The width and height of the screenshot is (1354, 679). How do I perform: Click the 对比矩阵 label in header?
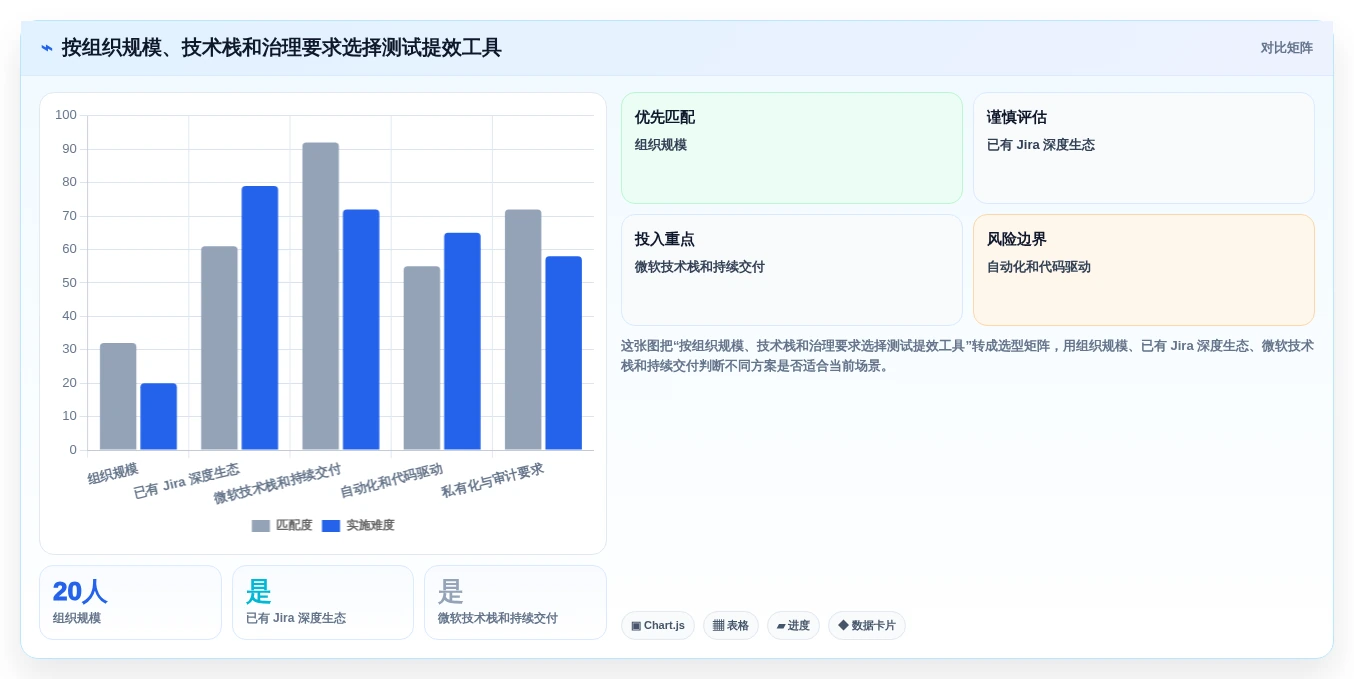(1286, 48)
